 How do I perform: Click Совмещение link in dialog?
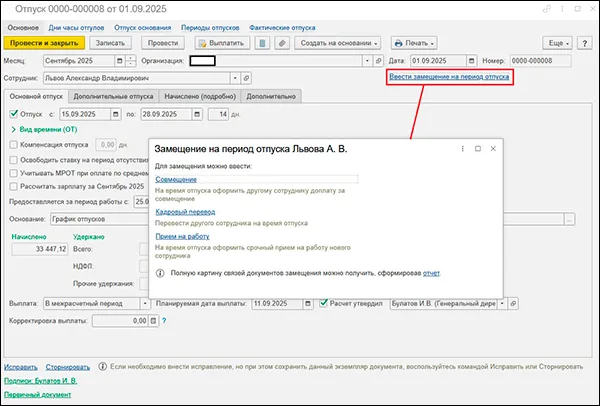point(177,179)
